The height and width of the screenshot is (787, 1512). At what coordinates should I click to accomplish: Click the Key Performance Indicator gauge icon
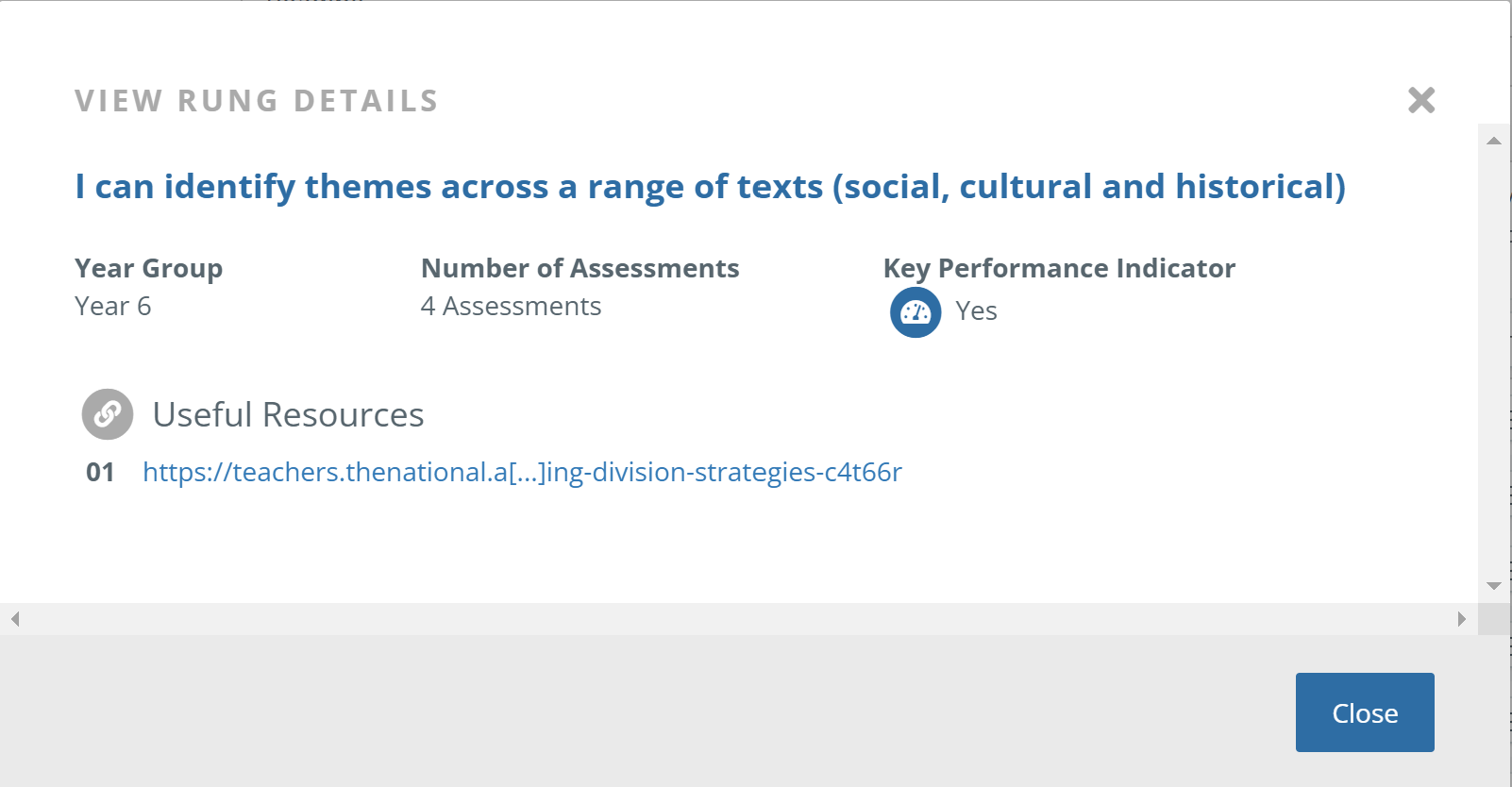coord(916,312)
